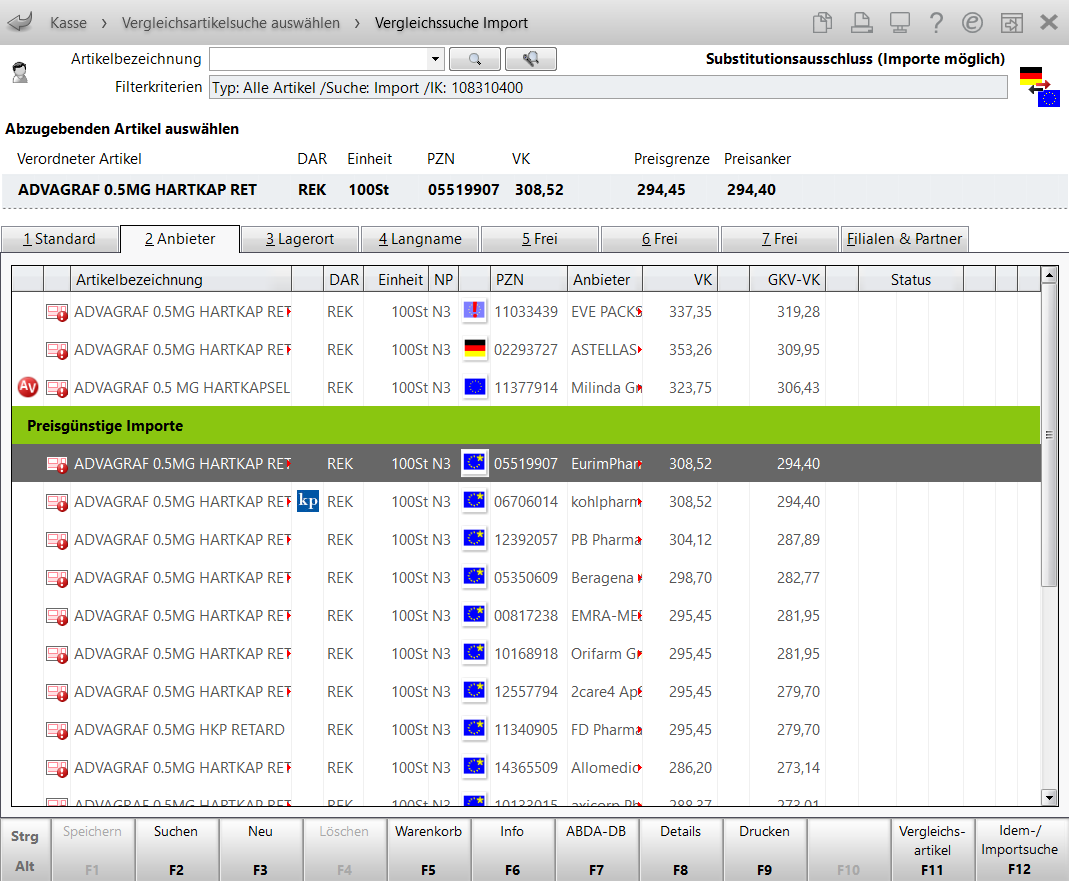Sort by PZN column header

click(528, 280)
